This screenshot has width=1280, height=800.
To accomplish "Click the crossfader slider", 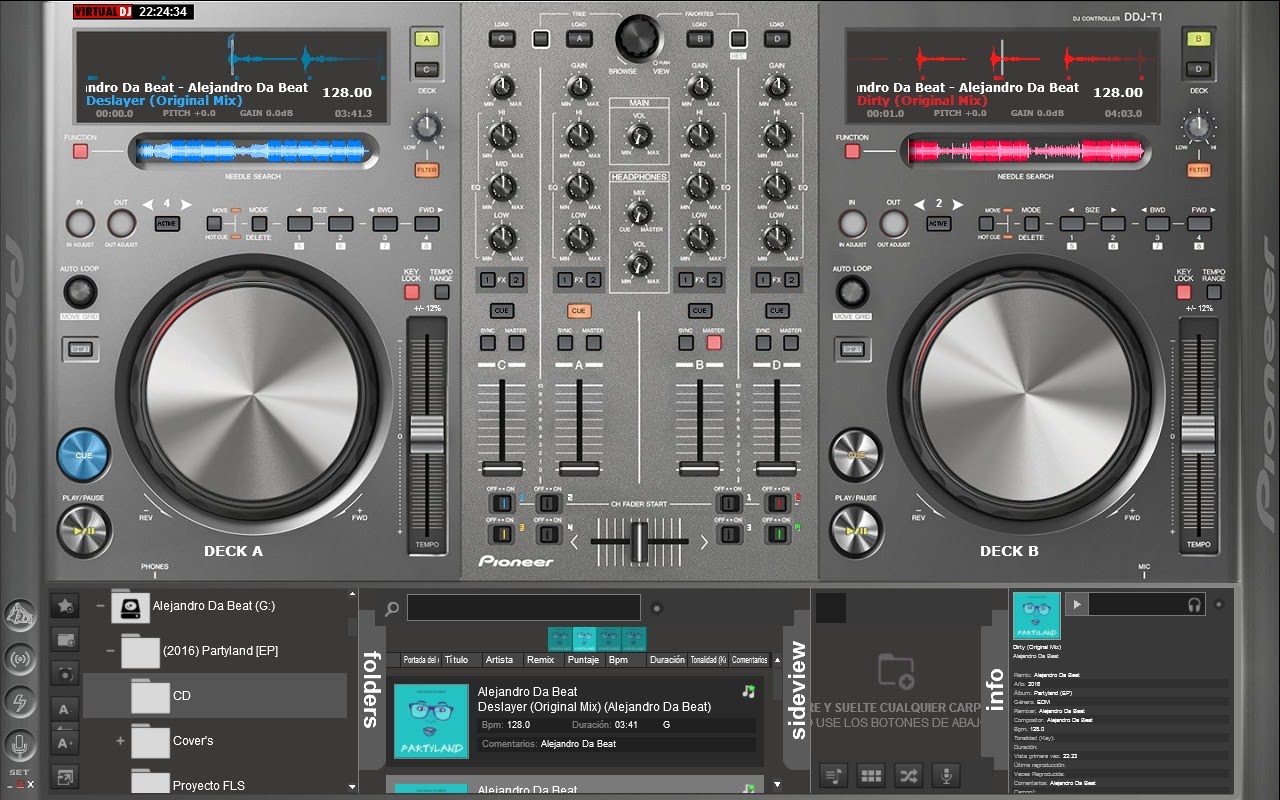I will pos(638,541).
